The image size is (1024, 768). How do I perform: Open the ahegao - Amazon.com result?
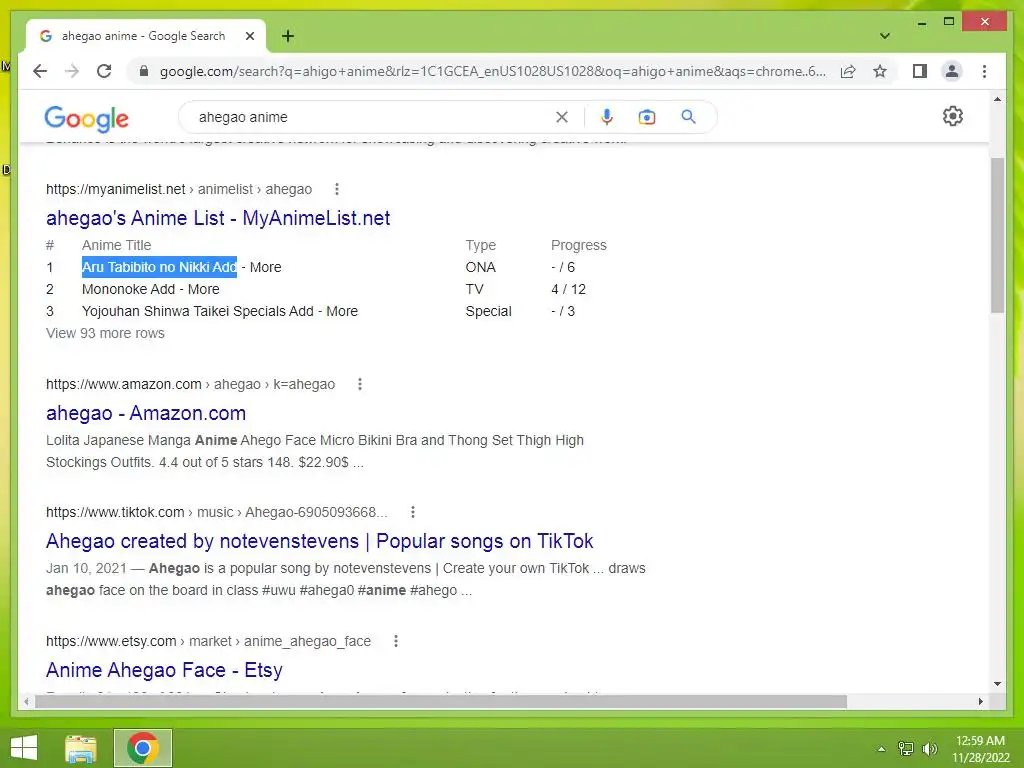click(x=146, y=413)
